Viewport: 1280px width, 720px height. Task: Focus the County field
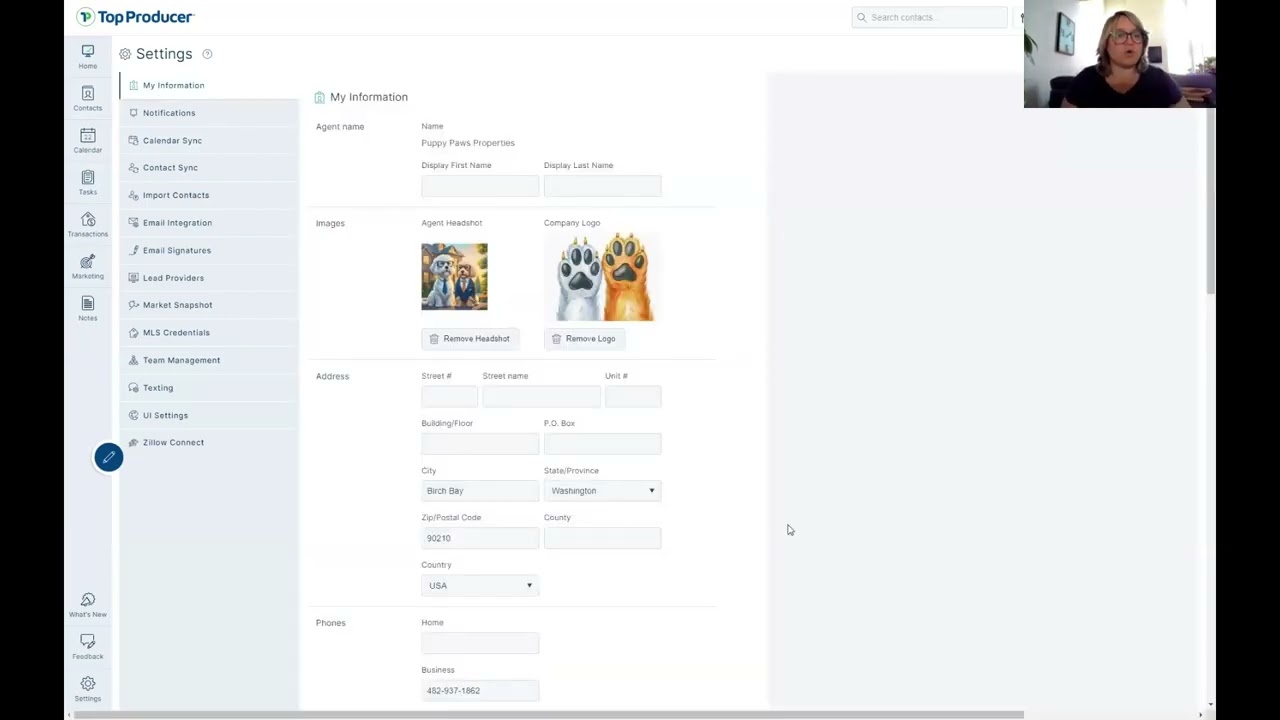(602, 538)
